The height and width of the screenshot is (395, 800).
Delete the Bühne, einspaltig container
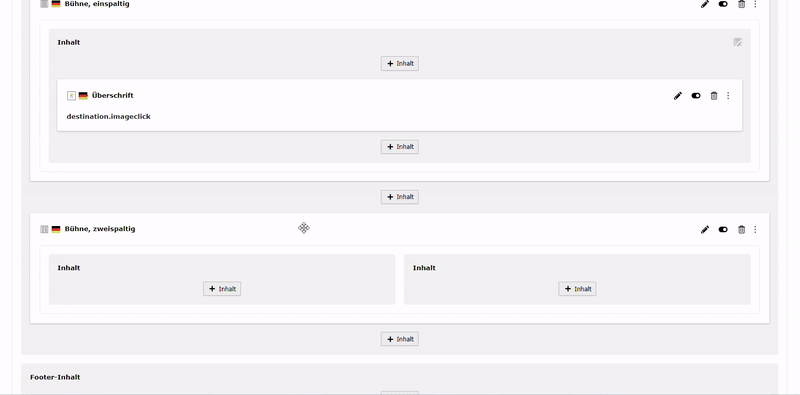point(741,4)
